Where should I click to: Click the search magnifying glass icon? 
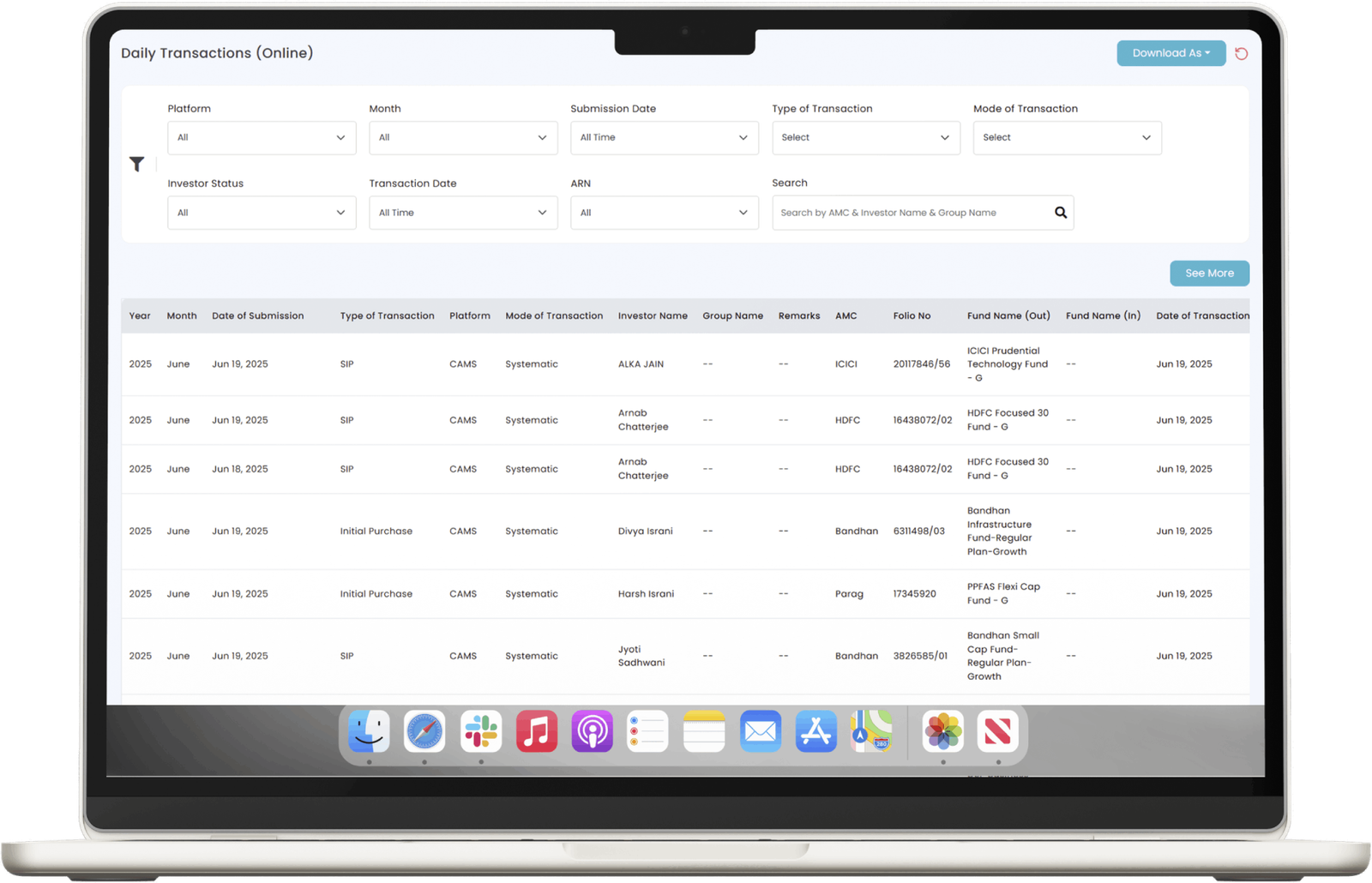click(x=1061, y=213)
